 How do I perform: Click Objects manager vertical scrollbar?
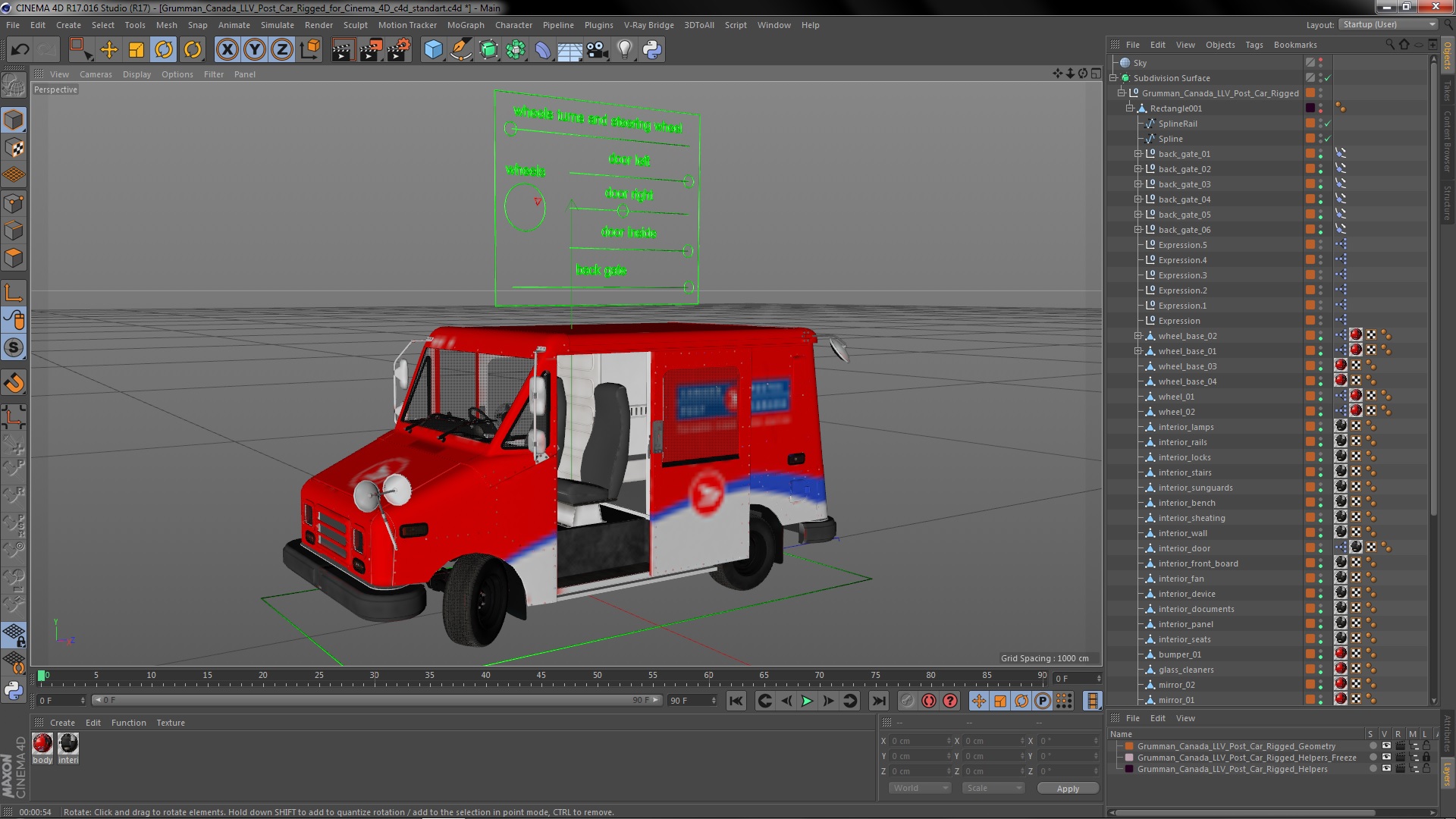(x=1433, y=288)
